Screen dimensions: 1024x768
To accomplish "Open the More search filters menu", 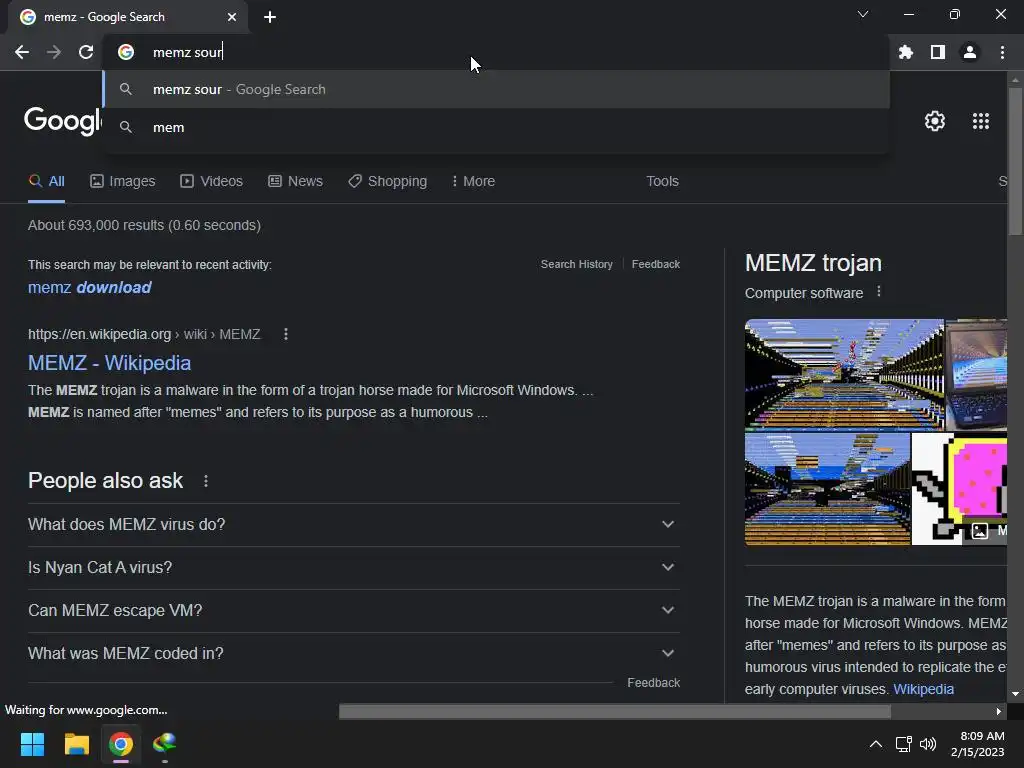I will pyautogui.click(x=473, y=182).
